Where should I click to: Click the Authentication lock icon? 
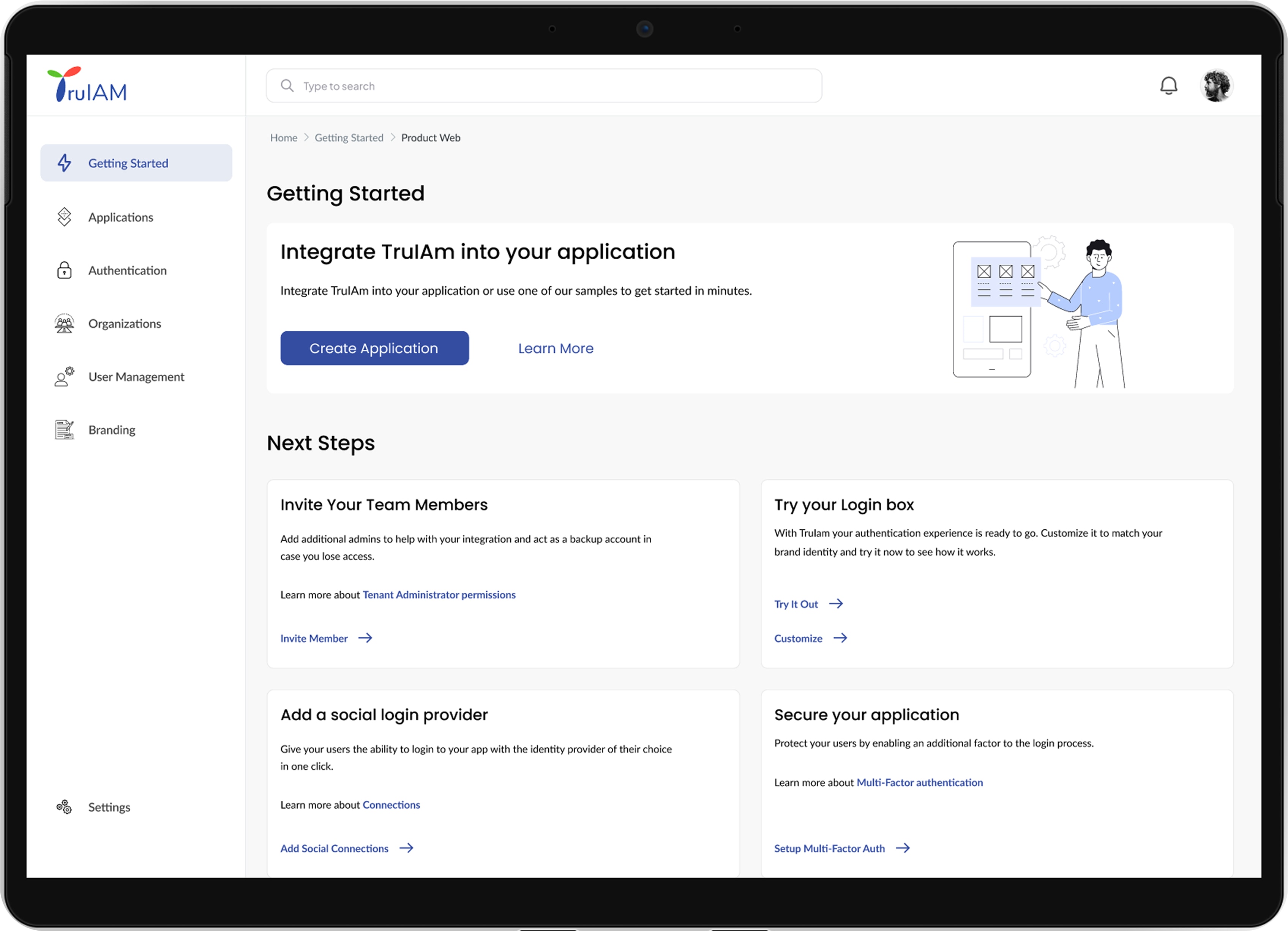tap(64, 270)
